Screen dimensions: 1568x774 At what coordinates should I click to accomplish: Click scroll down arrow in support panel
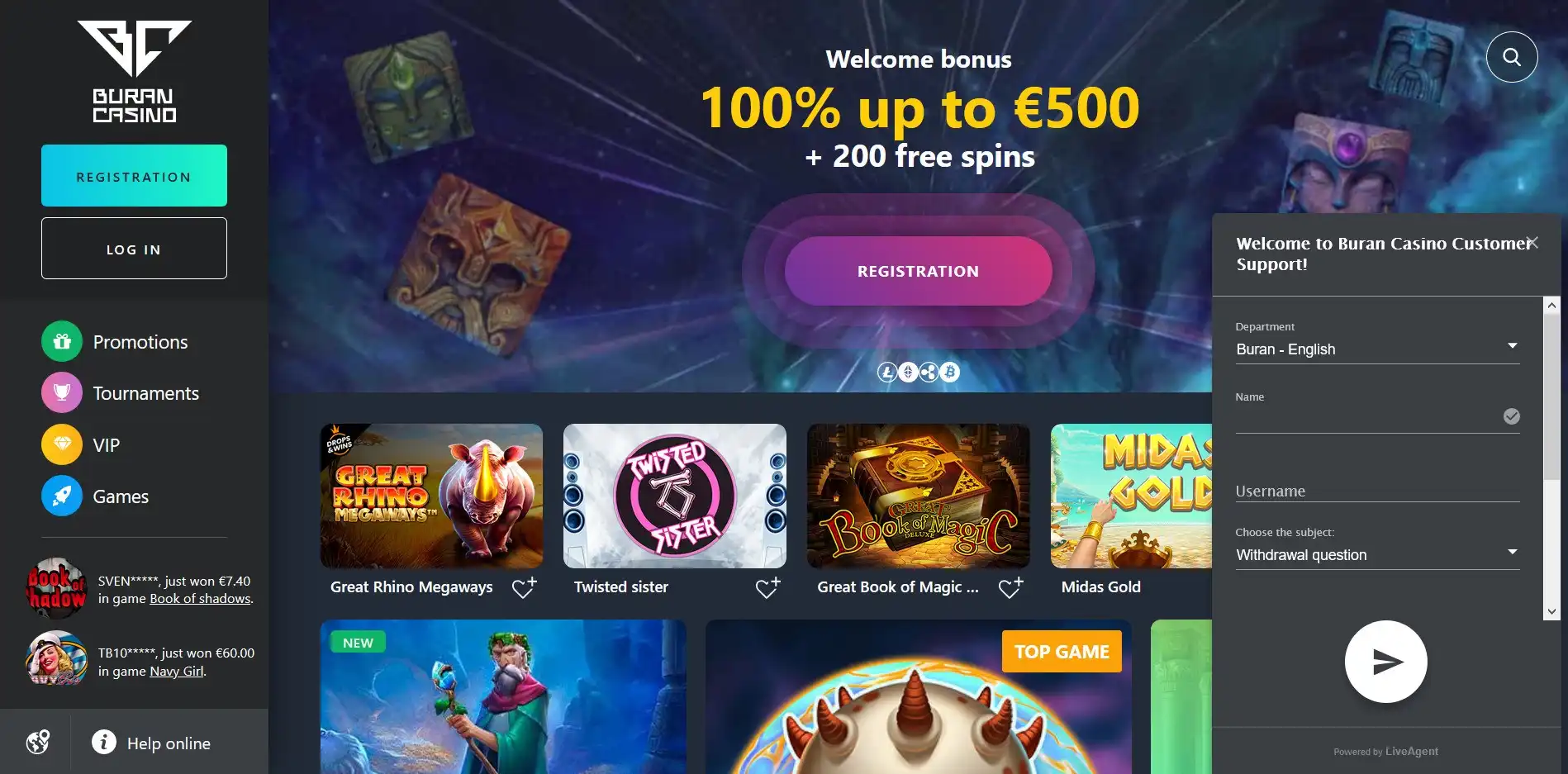1551,611
